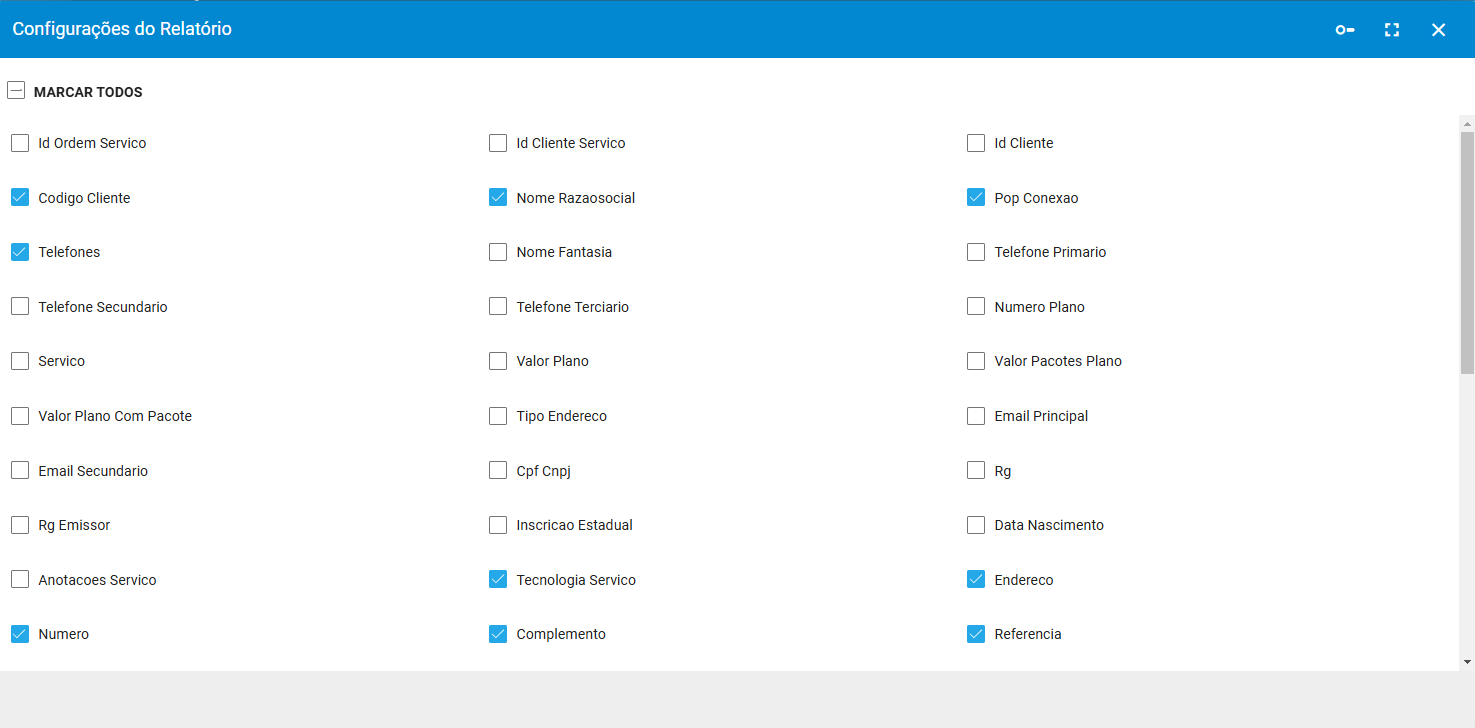This screenshot has height=728, width=1475.
Task: Untick the Complemento checkbox
Action: (x=498, y=633)
